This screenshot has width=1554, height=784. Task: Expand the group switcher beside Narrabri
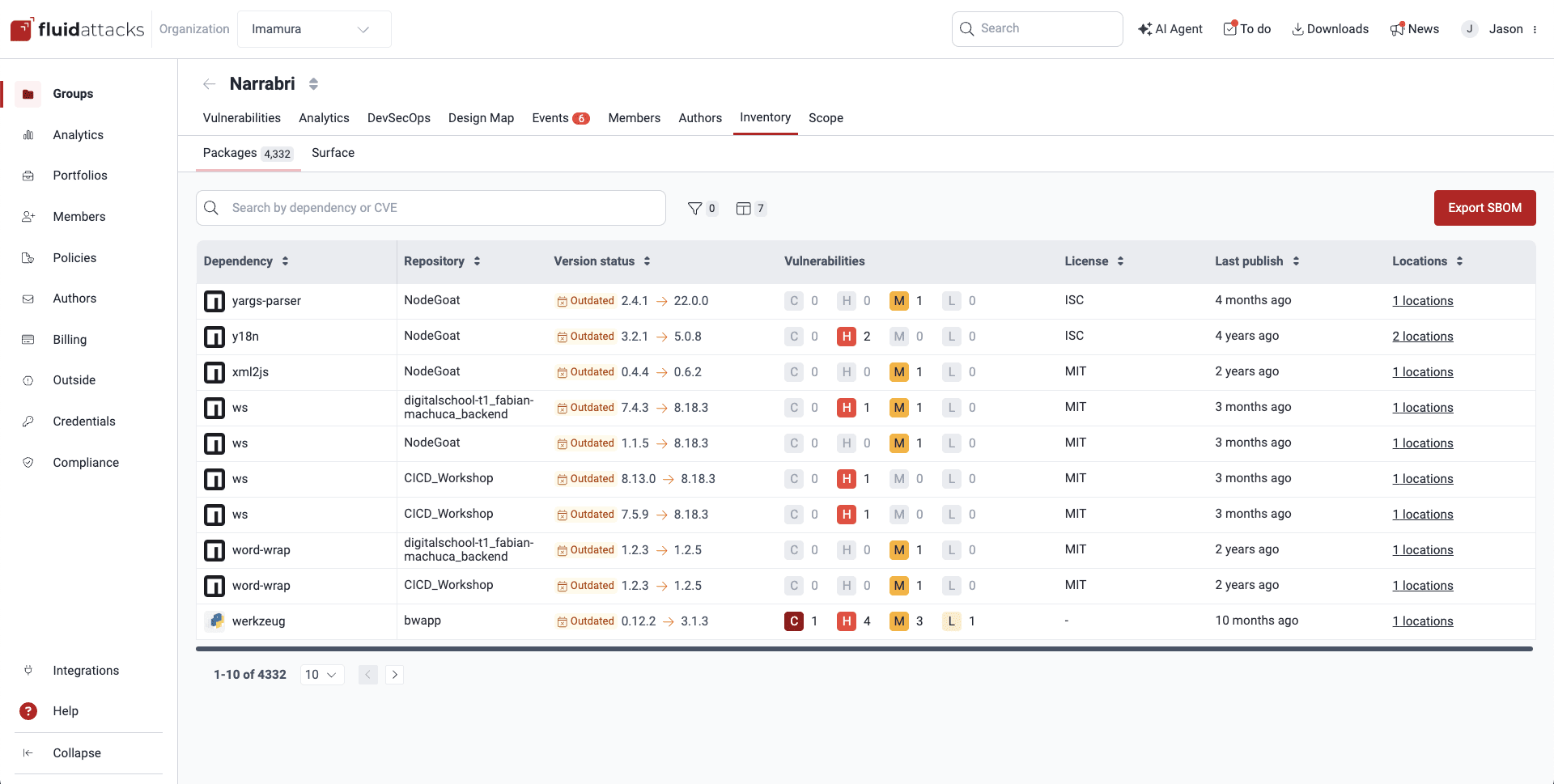tap(313, 83)
